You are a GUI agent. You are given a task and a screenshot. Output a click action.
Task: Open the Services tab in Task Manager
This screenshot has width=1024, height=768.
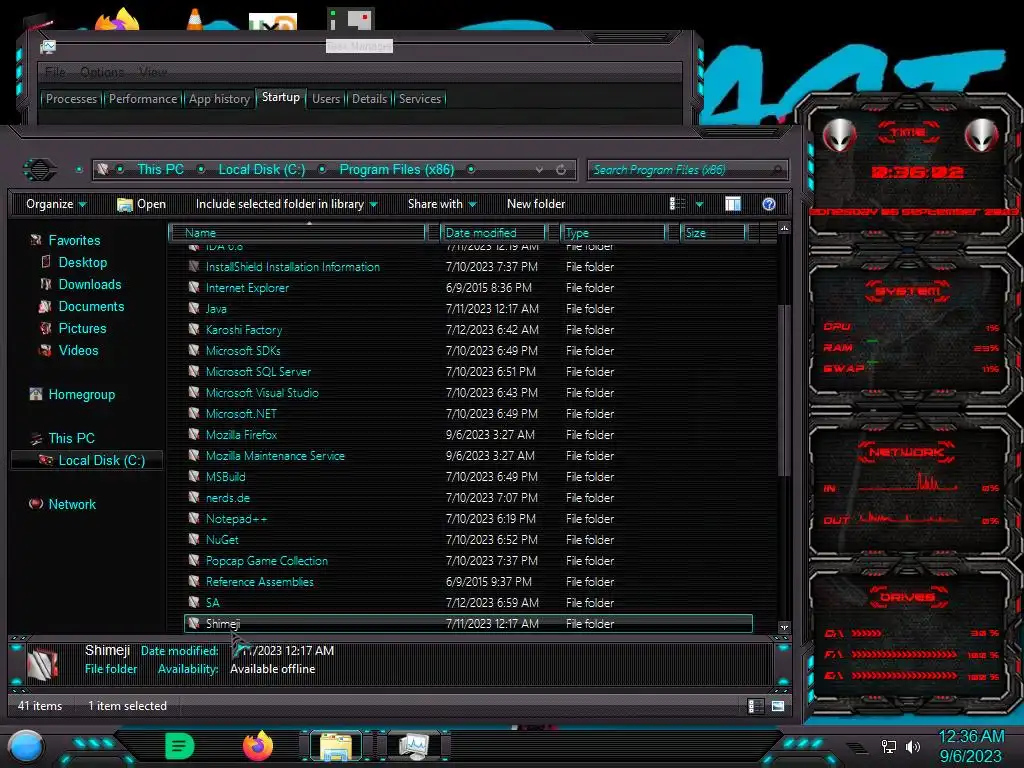[420, 99]
